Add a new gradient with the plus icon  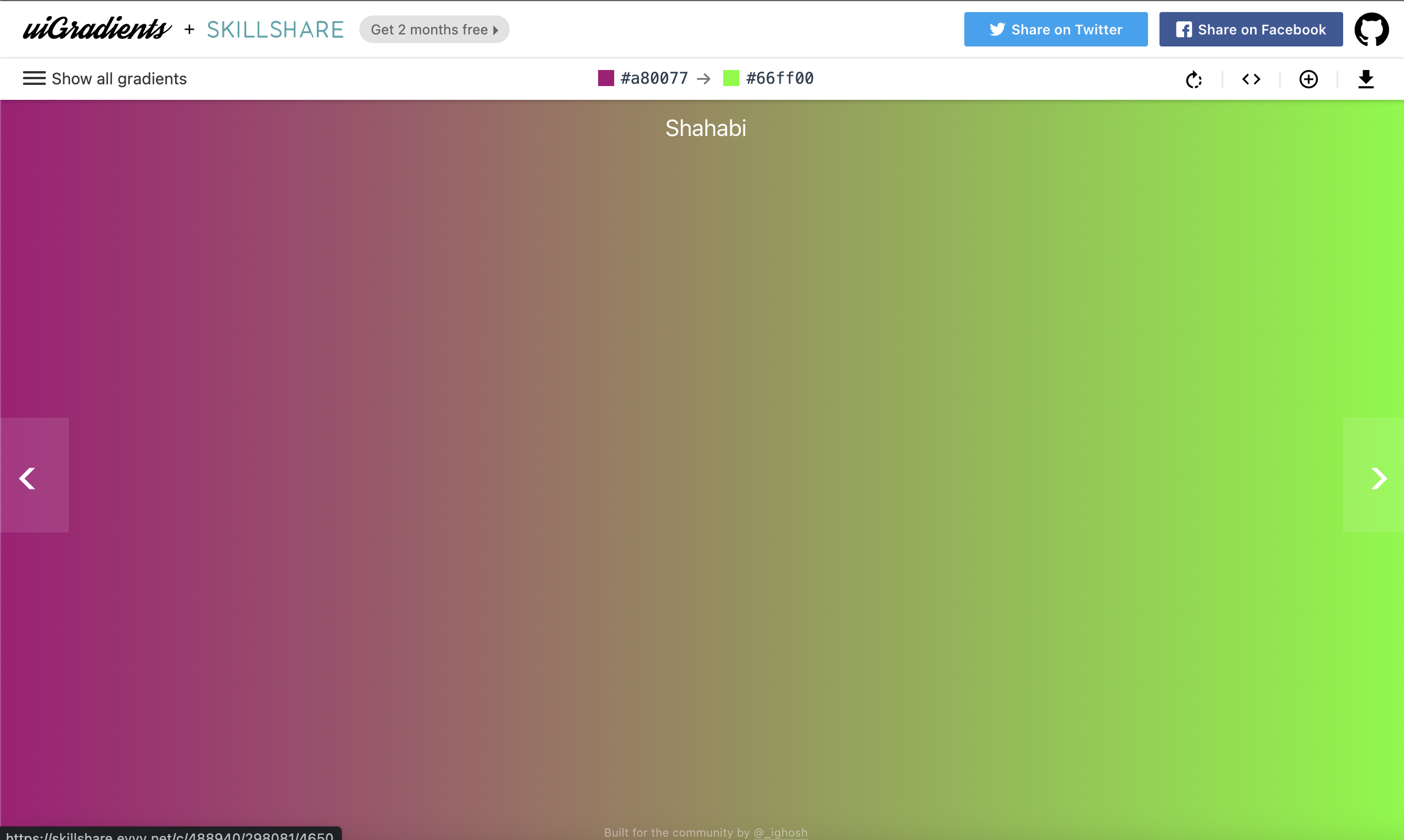[x=1309, y=79]
